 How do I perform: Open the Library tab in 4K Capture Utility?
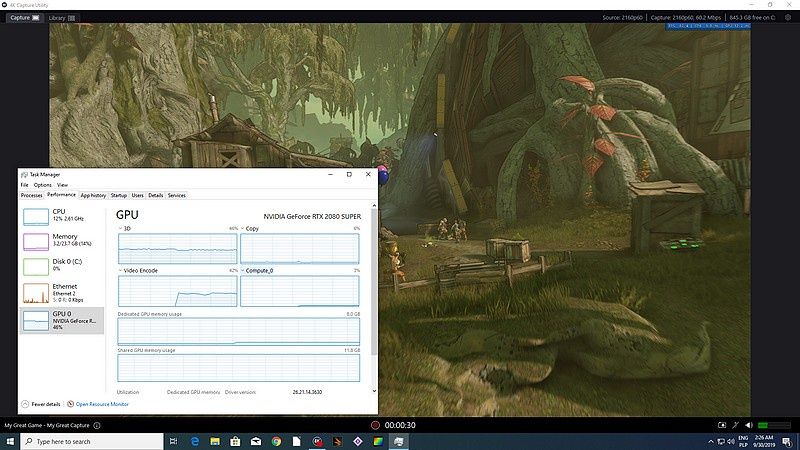click(62, 17)
